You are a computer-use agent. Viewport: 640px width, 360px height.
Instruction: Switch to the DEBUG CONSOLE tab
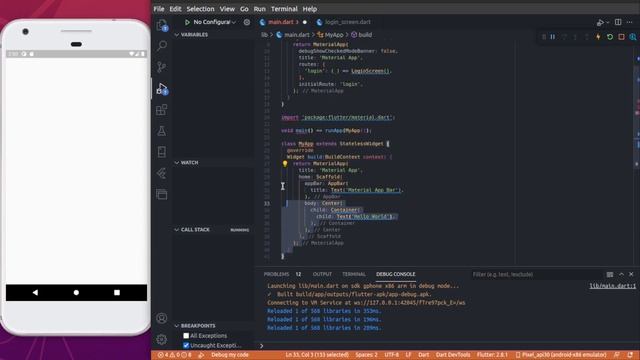coord(396,274)
